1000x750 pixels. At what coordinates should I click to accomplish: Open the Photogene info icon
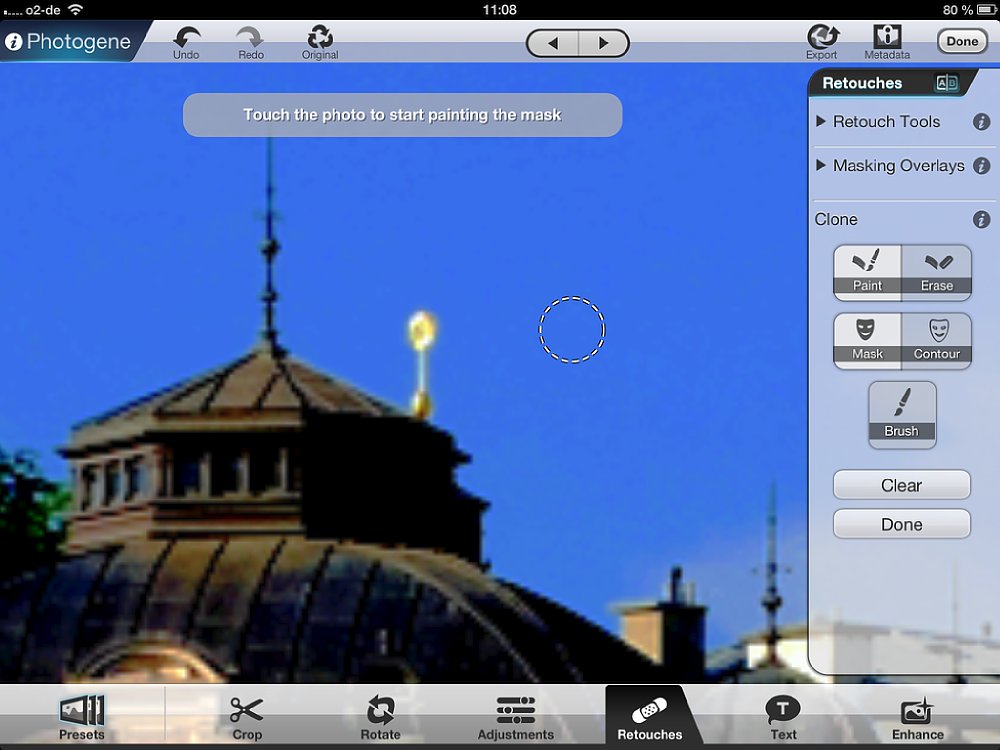14,42
